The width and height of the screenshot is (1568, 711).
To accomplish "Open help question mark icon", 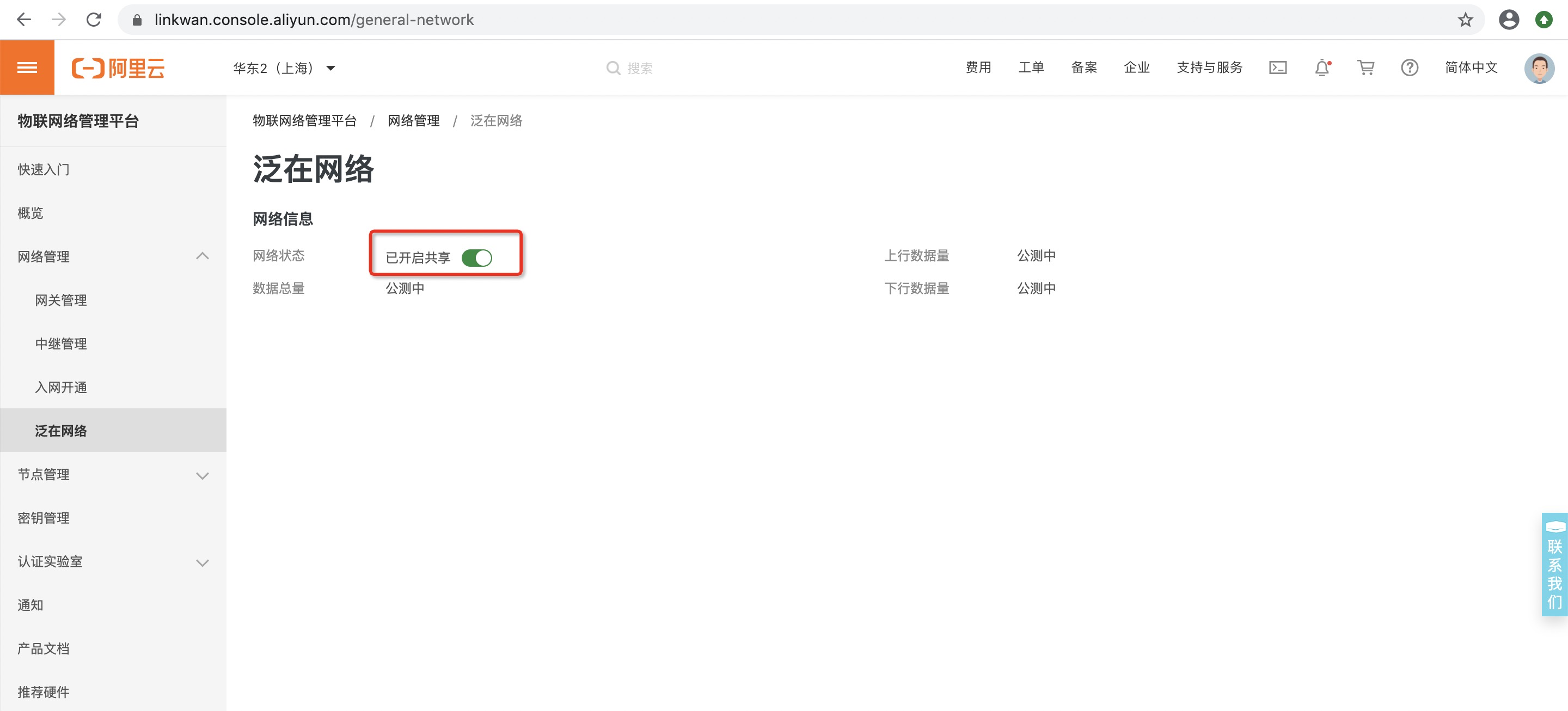I will (1410, 68).
